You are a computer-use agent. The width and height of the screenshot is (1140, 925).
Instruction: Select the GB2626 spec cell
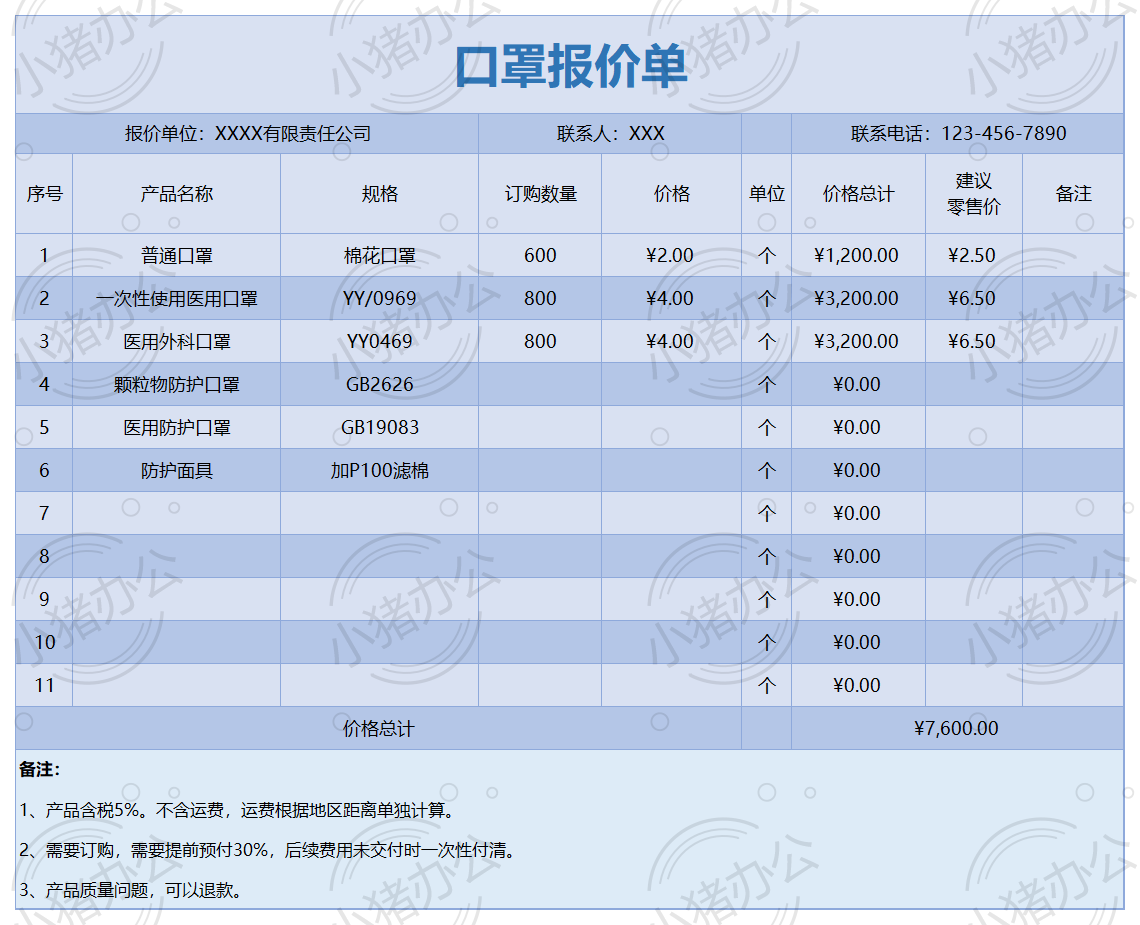[380, 384]
